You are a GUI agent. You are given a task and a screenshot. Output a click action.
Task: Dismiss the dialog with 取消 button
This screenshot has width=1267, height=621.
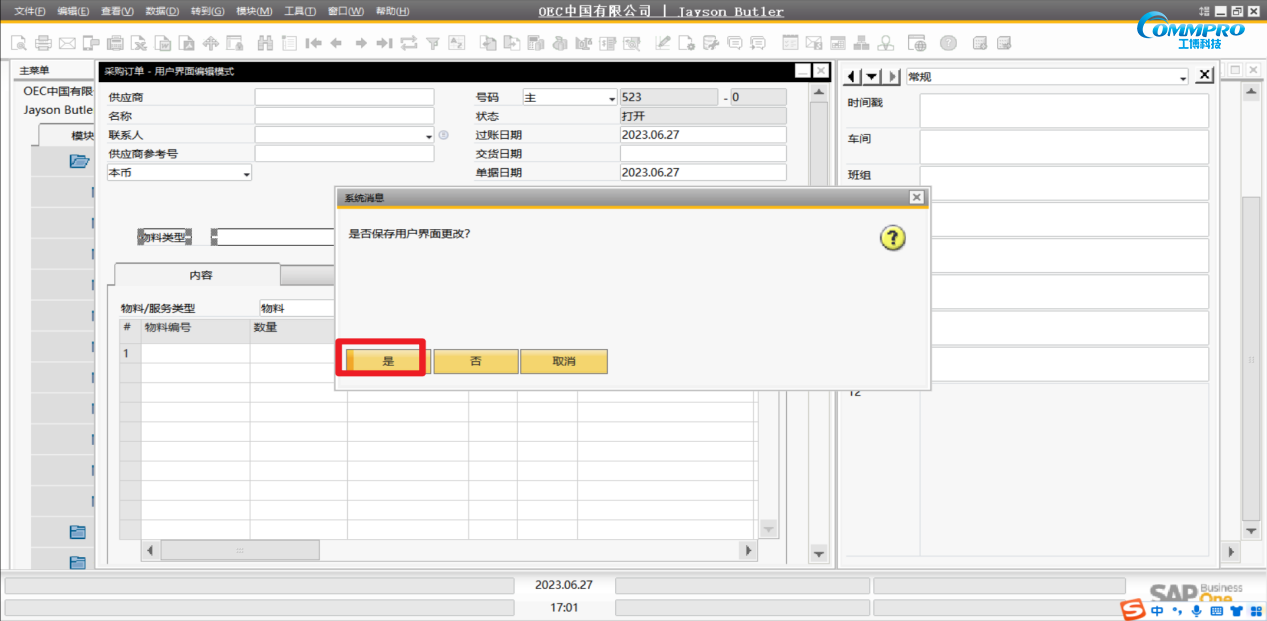(563, 361)
